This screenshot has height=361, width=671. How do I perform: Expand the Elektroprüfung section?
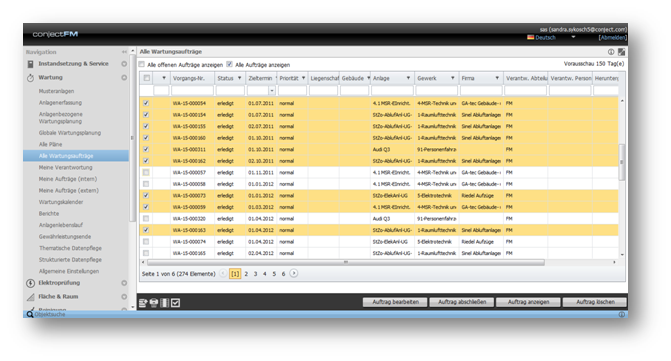pyautogui.click(x=124, y=283)
